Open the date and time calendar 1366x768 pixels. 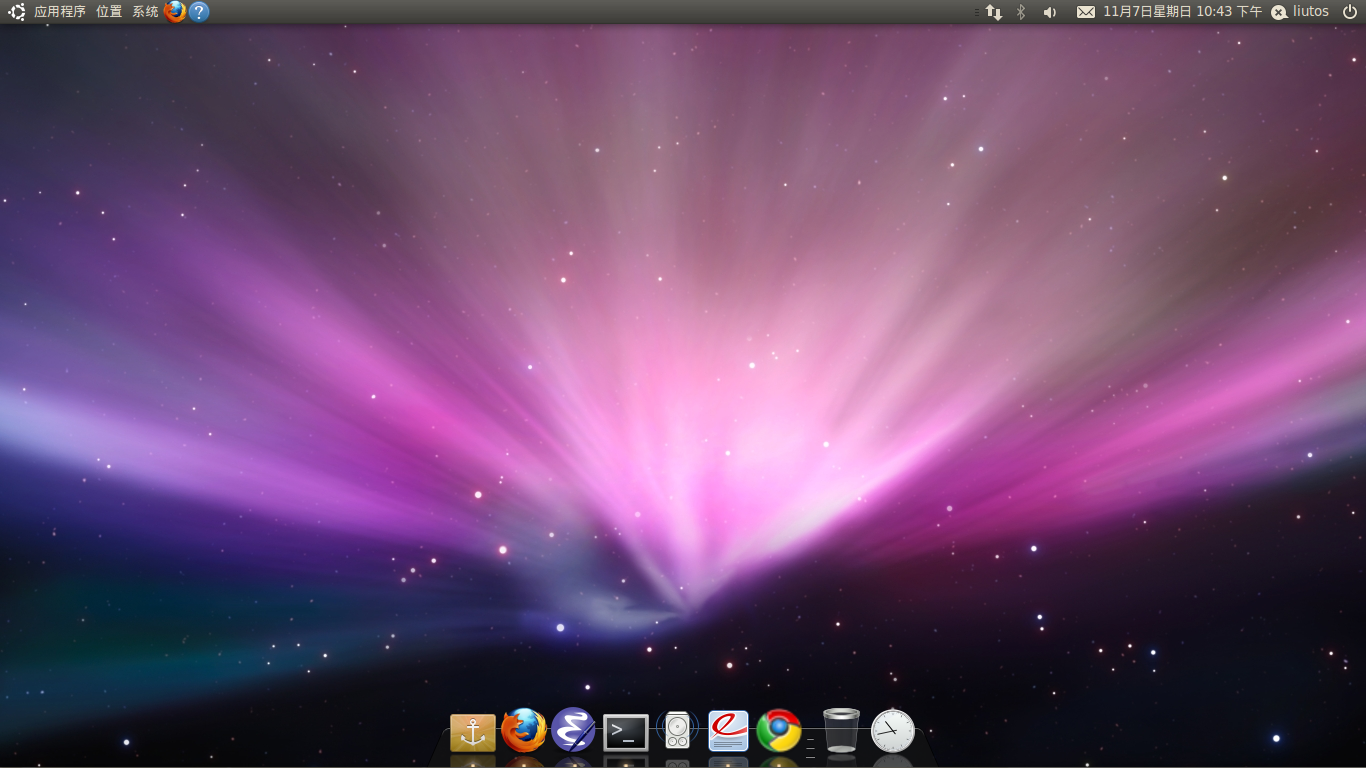click(1183, 12)
